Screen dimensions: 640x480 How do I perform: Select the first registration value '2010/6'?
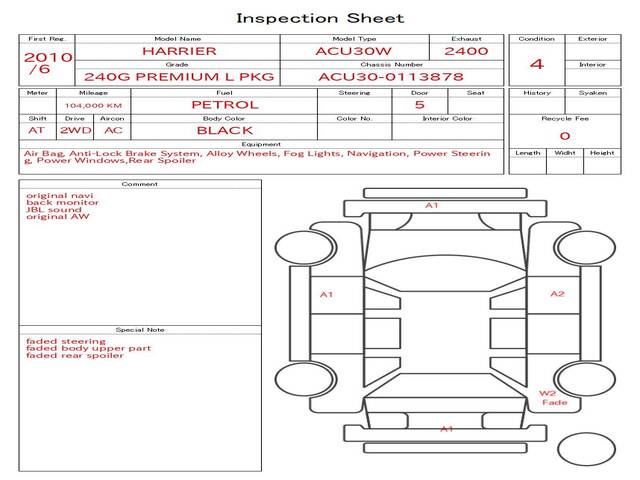[x=48, y=62]
